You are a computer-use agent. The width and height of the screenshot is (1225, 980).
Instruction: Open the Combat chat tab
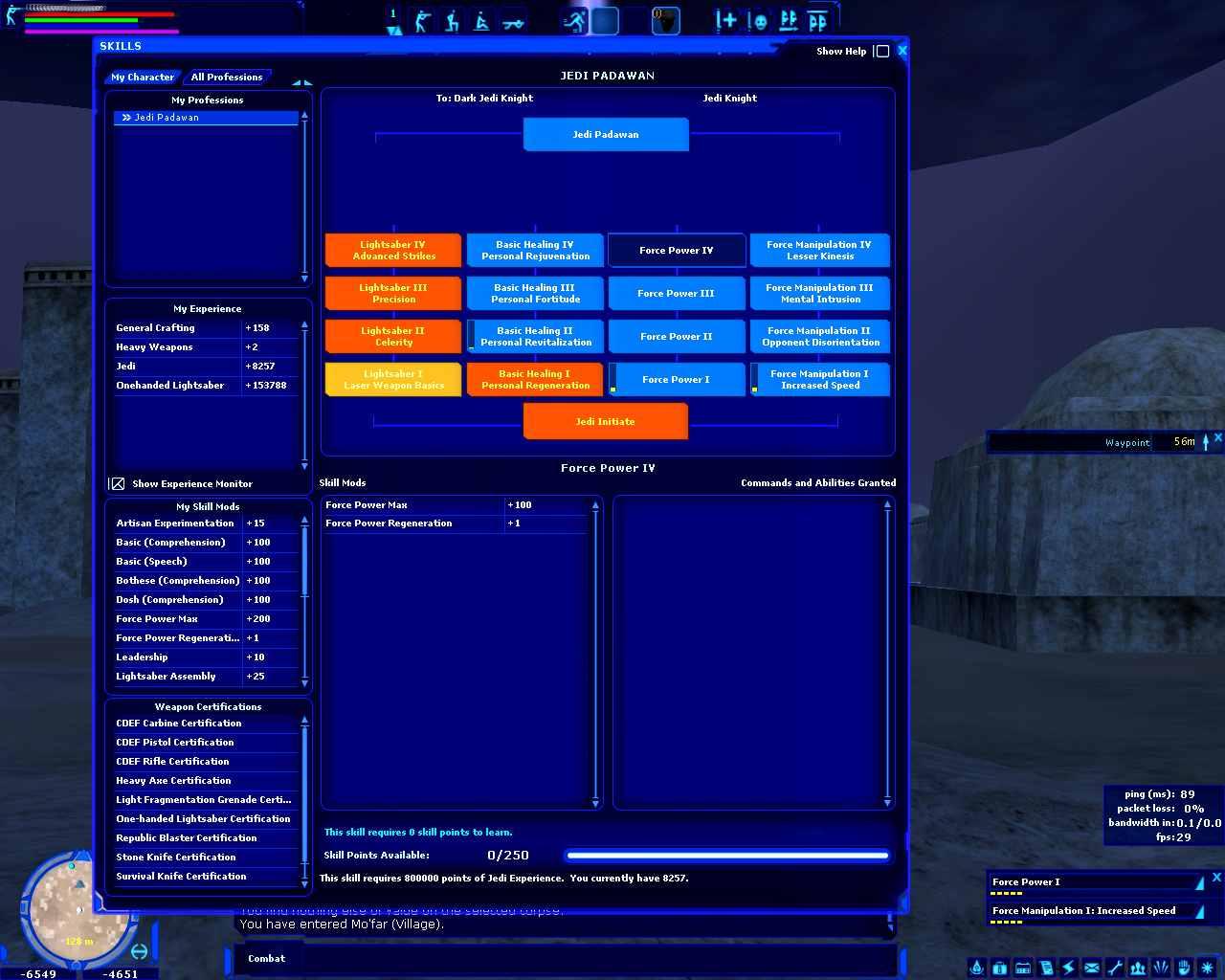tap(266, 958)
